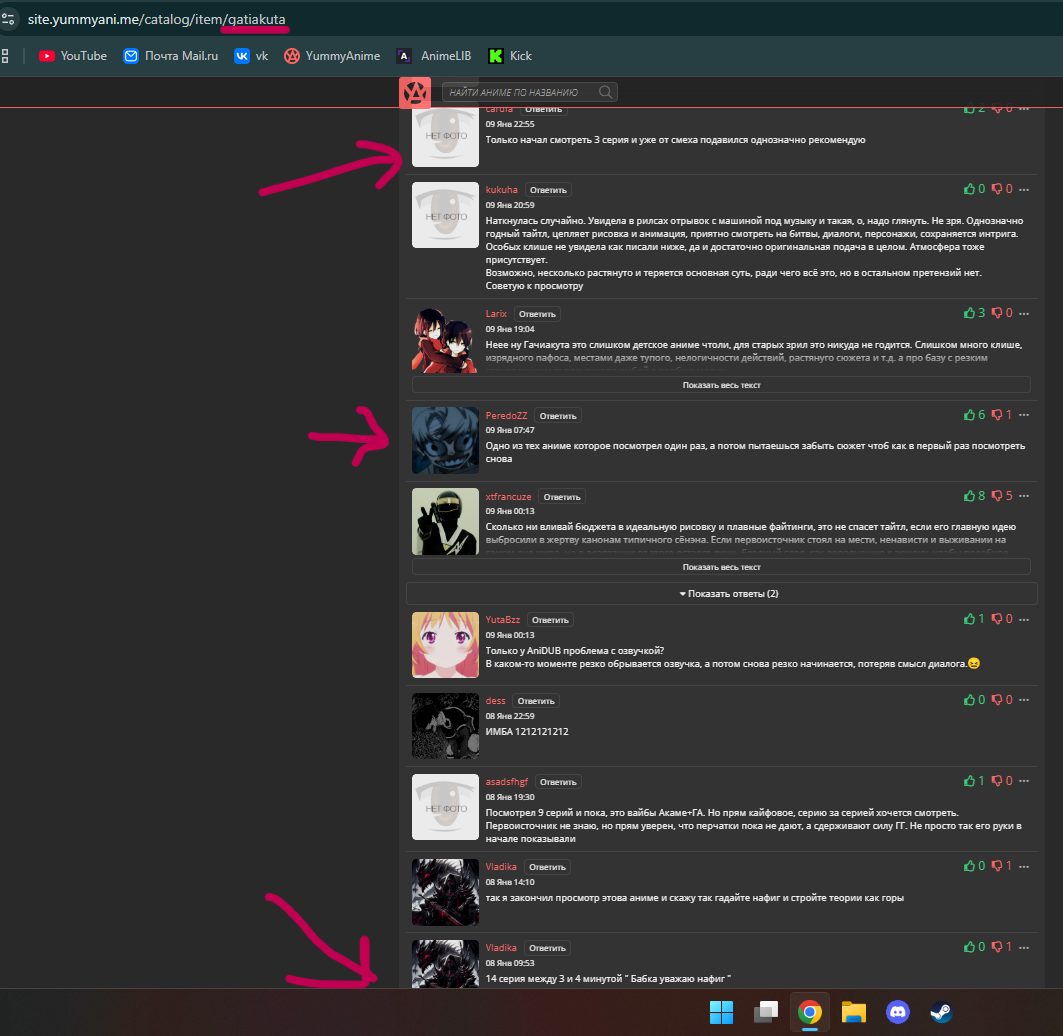Reply to asadsfhgf's comment

tap(558, 782)
